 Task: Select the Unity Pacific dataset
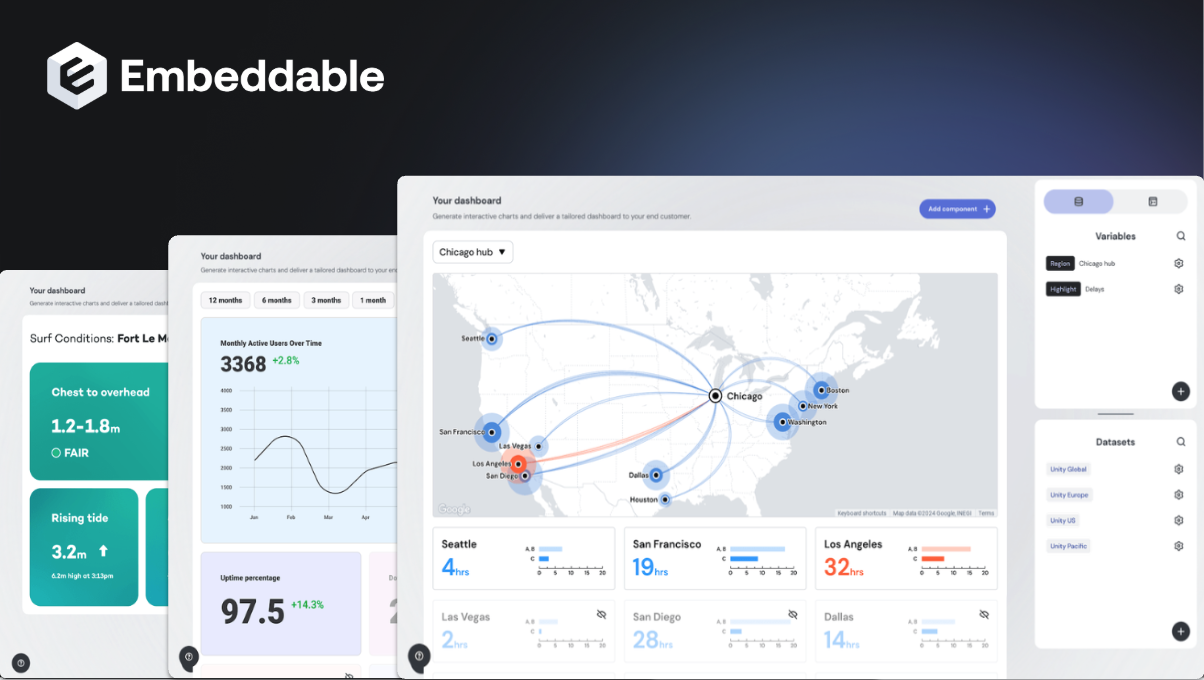[x=1068, y=546]
